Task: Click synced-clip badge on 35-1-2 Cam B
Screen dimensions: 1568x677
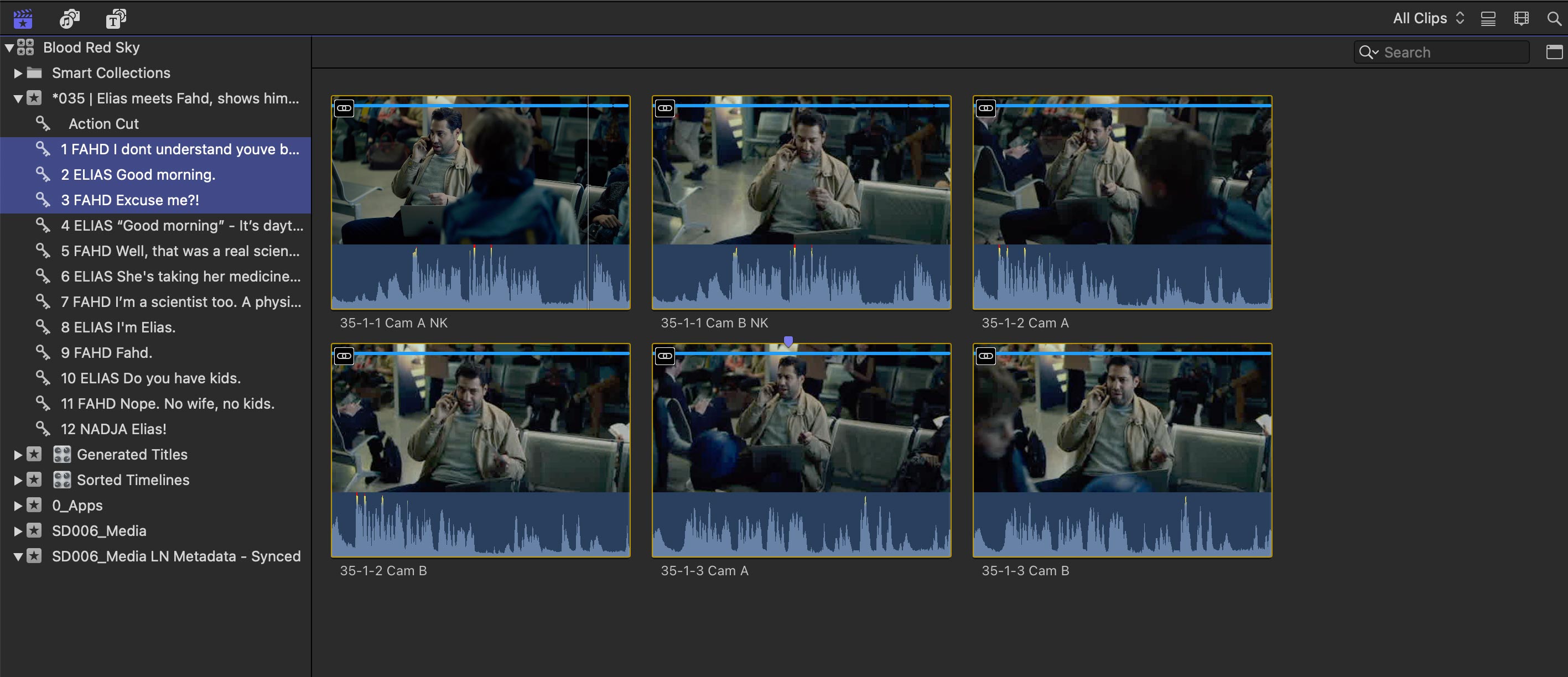Action: [x=344, y=356]
